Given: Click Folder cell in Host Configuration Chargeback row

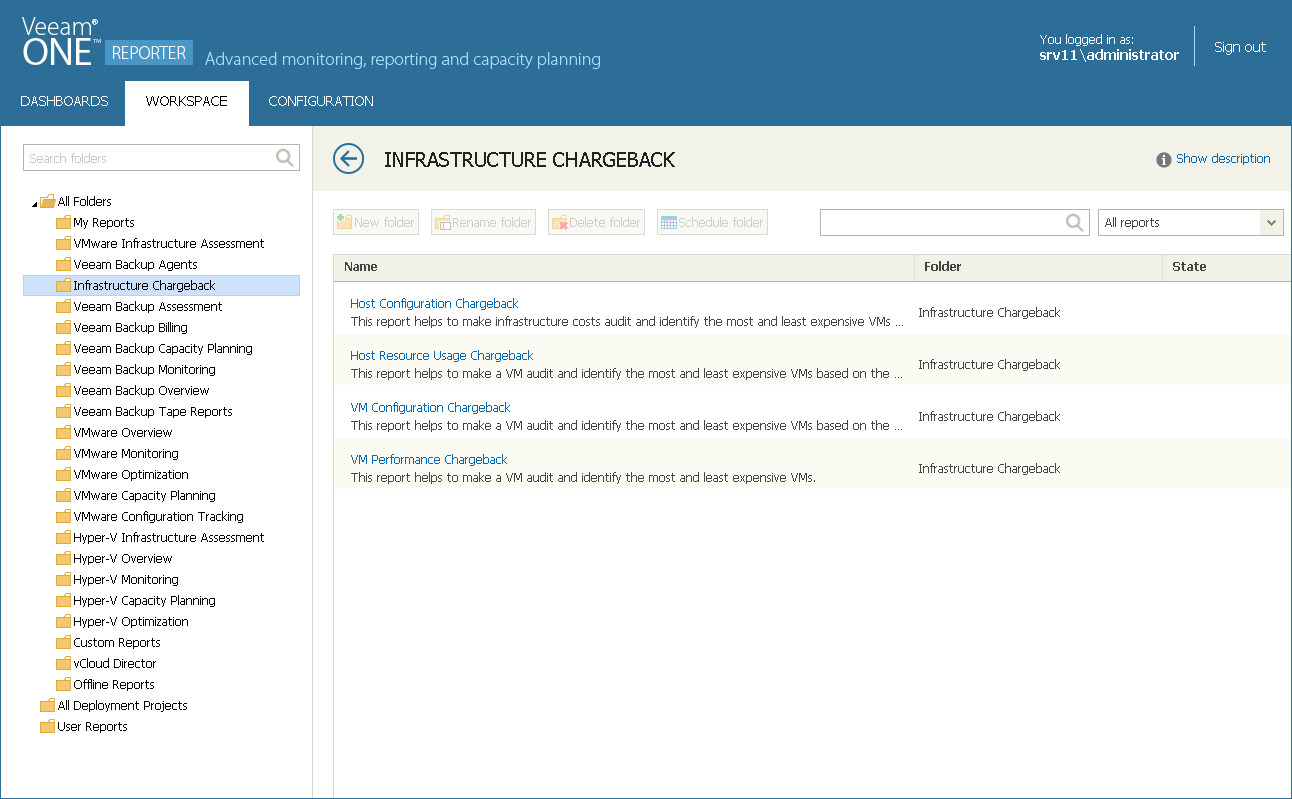Looking at the screenshot, I should 989,312.
